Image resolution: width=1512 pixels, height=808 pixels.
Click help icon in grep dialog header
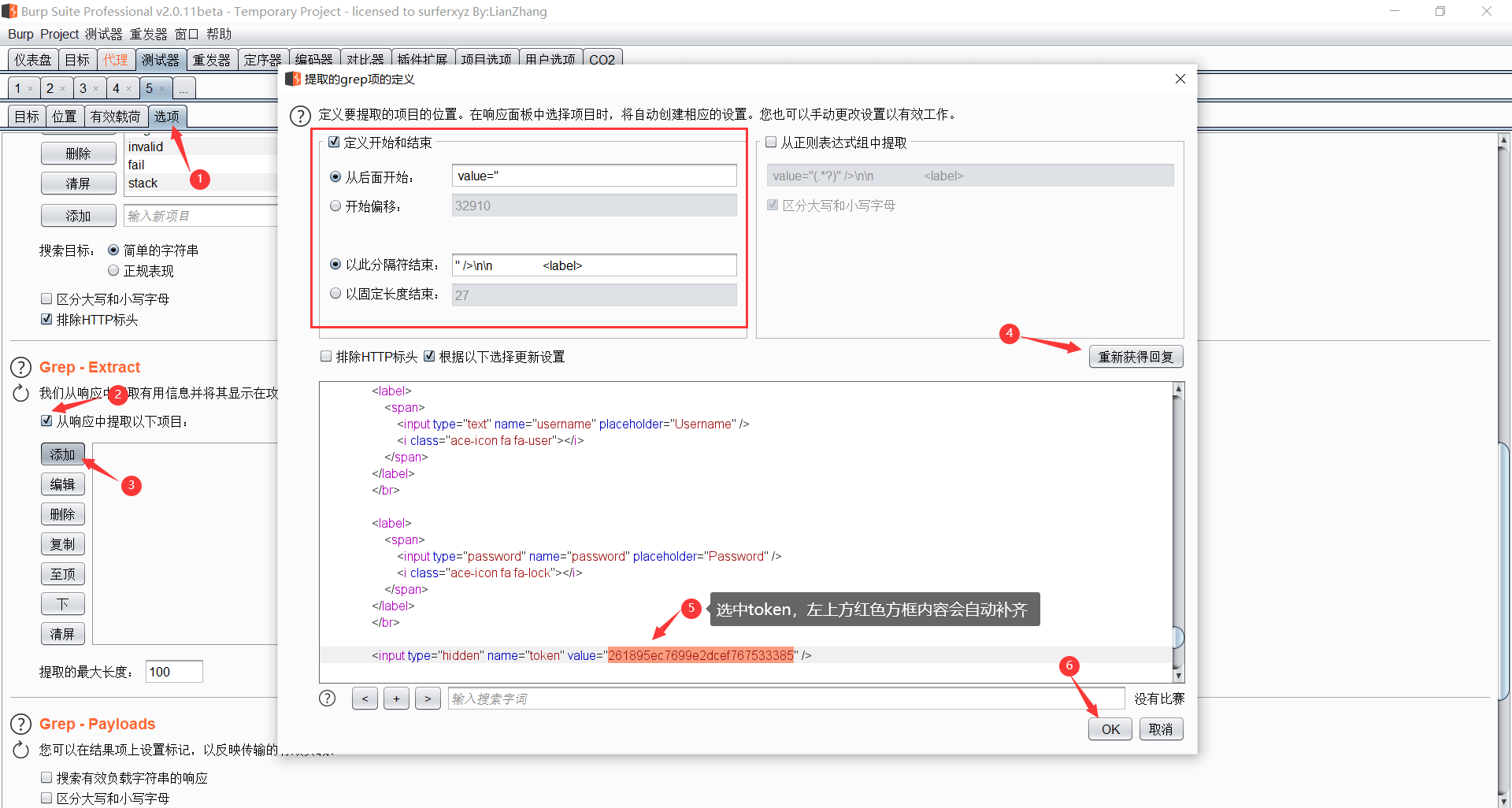pyautogui.click(x=300, y=116)
